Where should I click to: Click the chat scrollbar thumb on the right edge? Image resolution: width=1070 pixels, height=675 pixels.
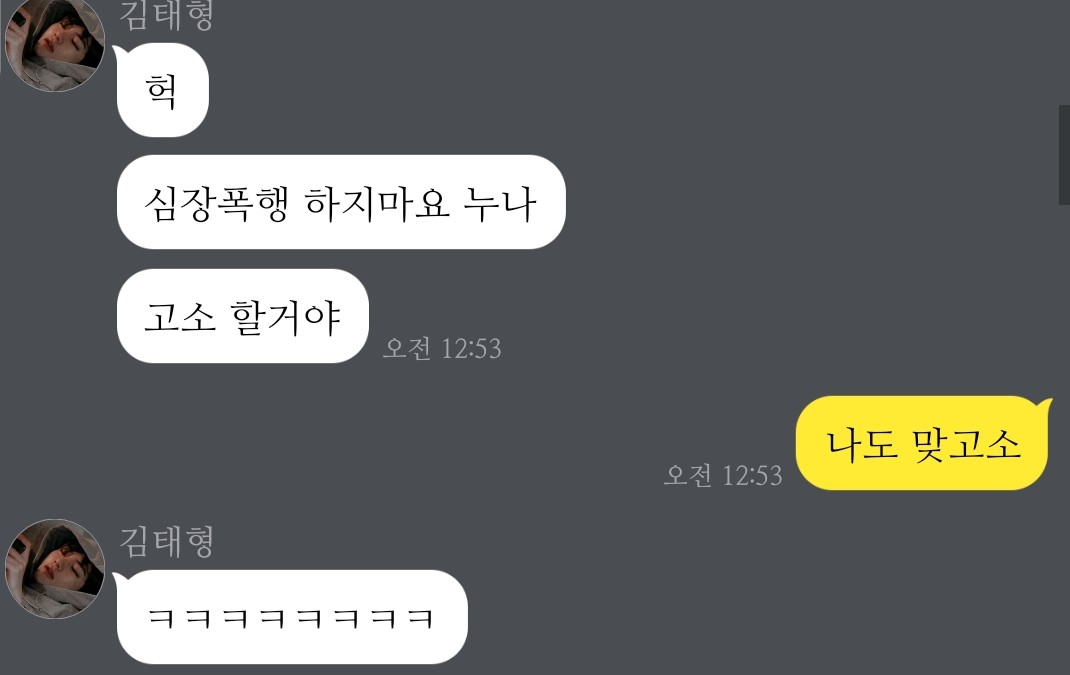click(x=1064, y=155)
